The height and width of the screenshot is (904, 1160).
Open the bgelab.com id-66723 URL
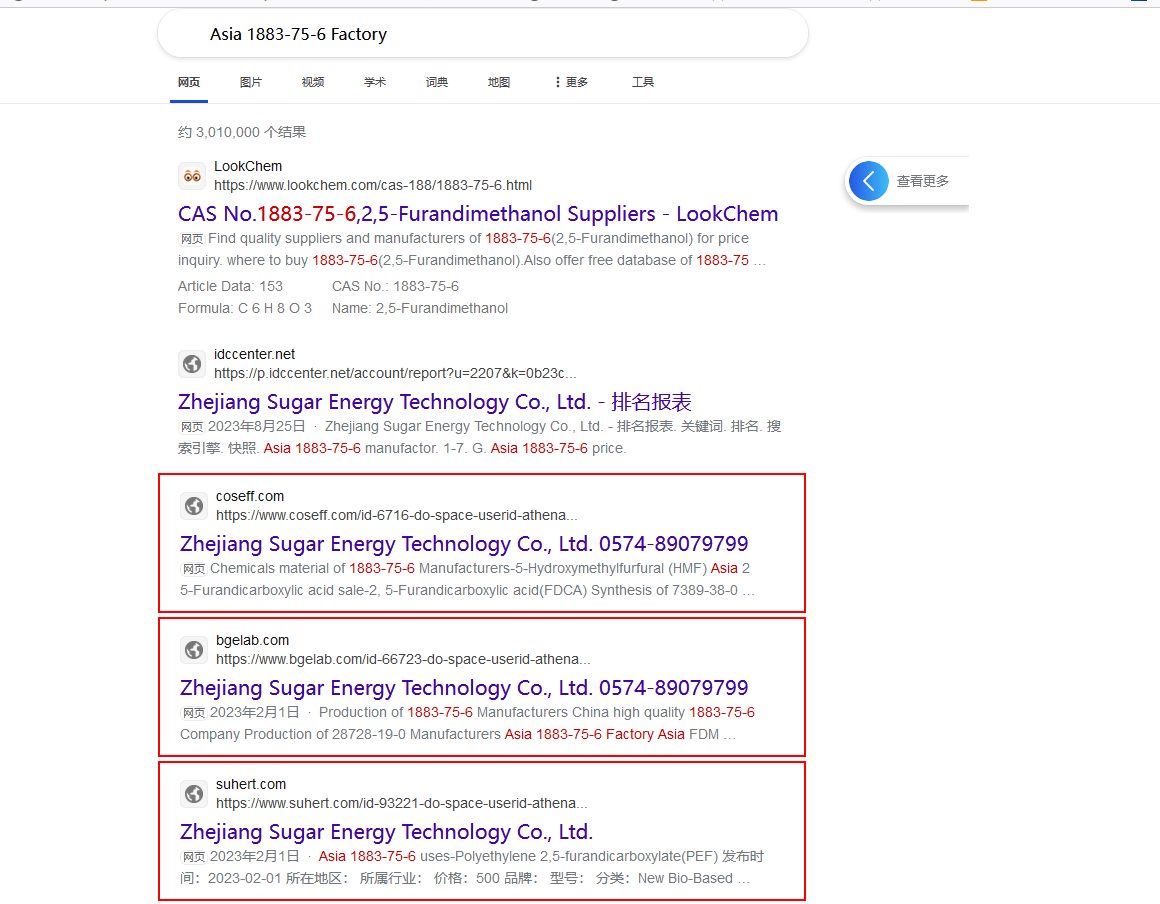coord(403,659)
